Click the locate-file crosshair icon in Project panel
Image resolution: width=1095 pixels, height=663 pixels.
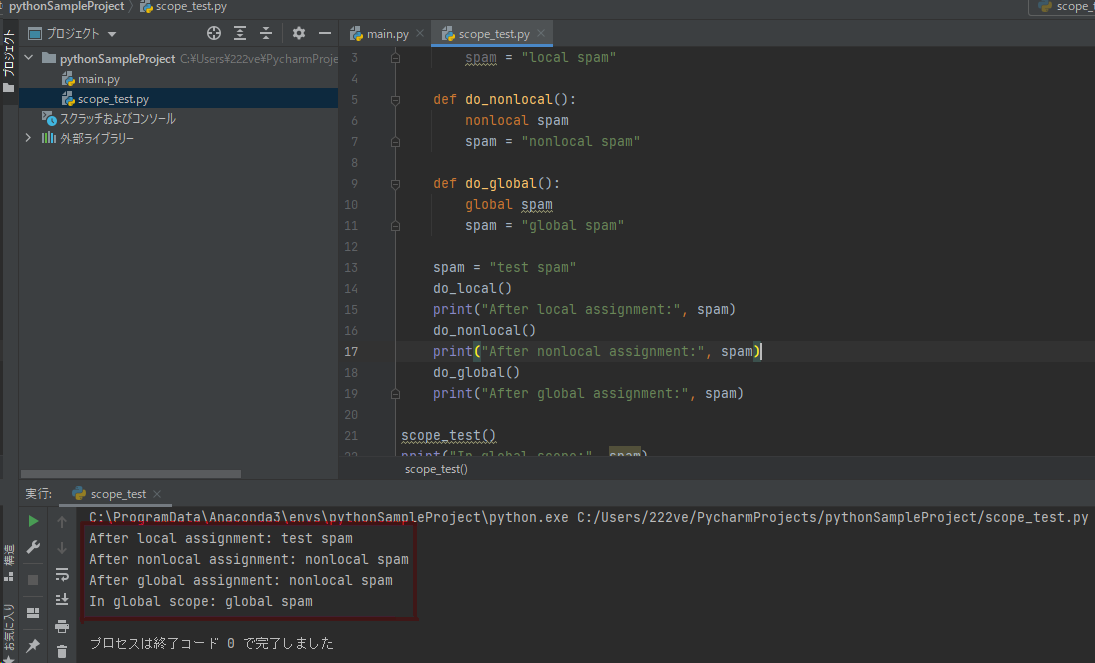pyautogui.click(x=213, y=33)
